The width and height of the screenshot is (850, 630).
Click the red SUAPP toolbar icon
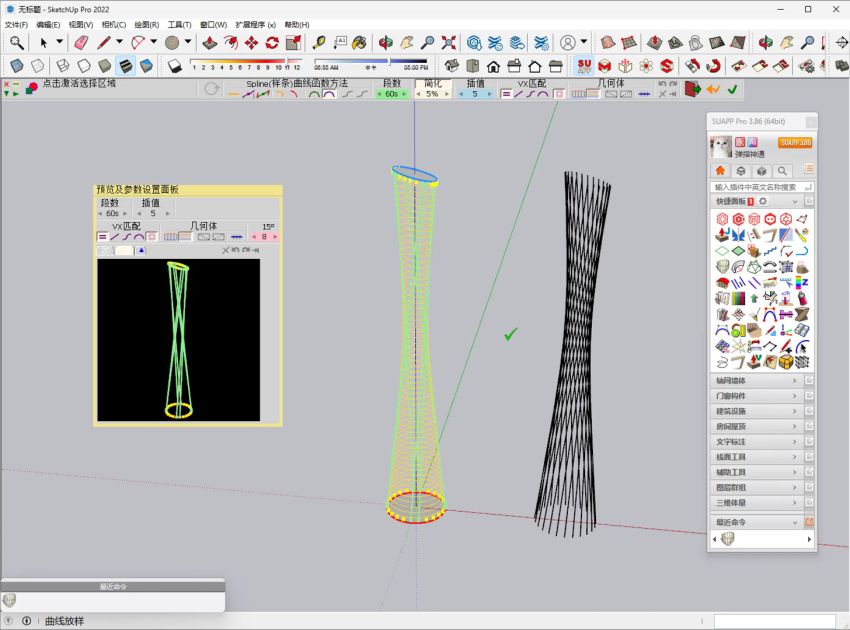click(x=584, y=66)
